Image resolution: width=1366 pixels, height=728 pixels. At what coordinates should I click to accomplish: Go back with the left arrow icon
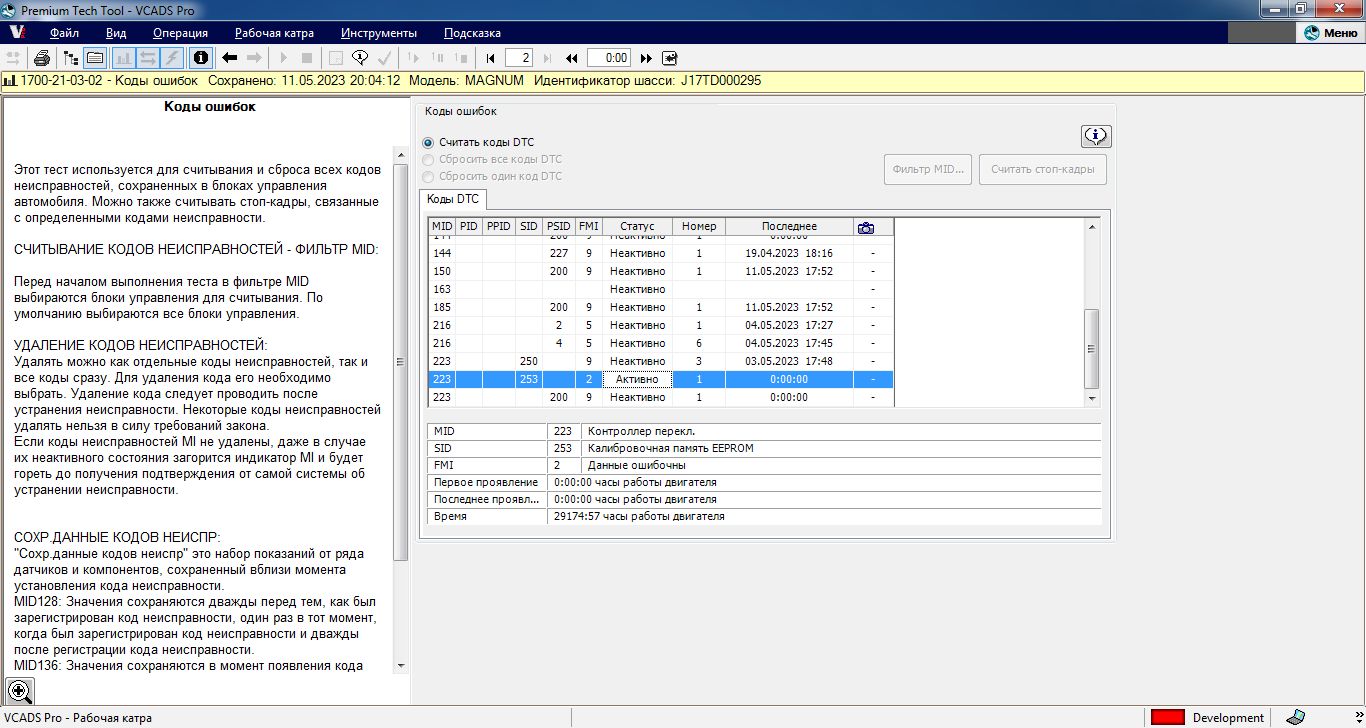pyautogui.click(x=229, y=58)
